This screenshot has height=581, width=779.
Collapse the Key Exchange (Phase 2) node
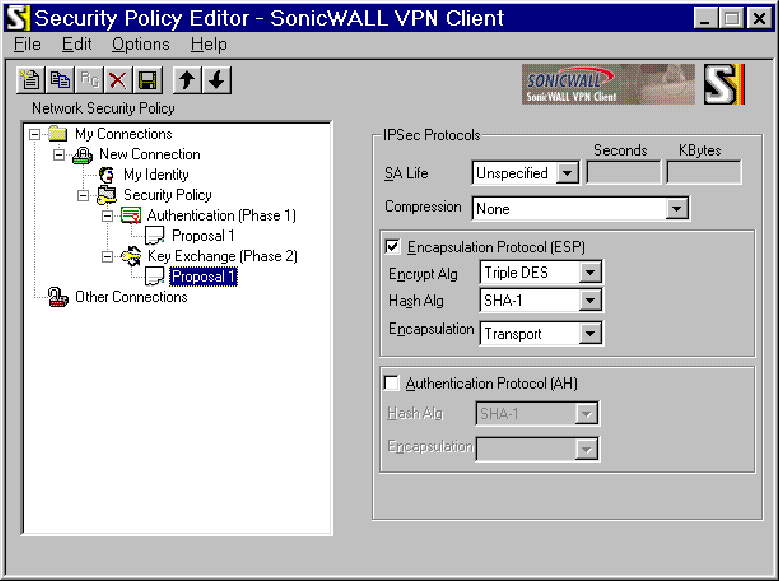[107, 257]
